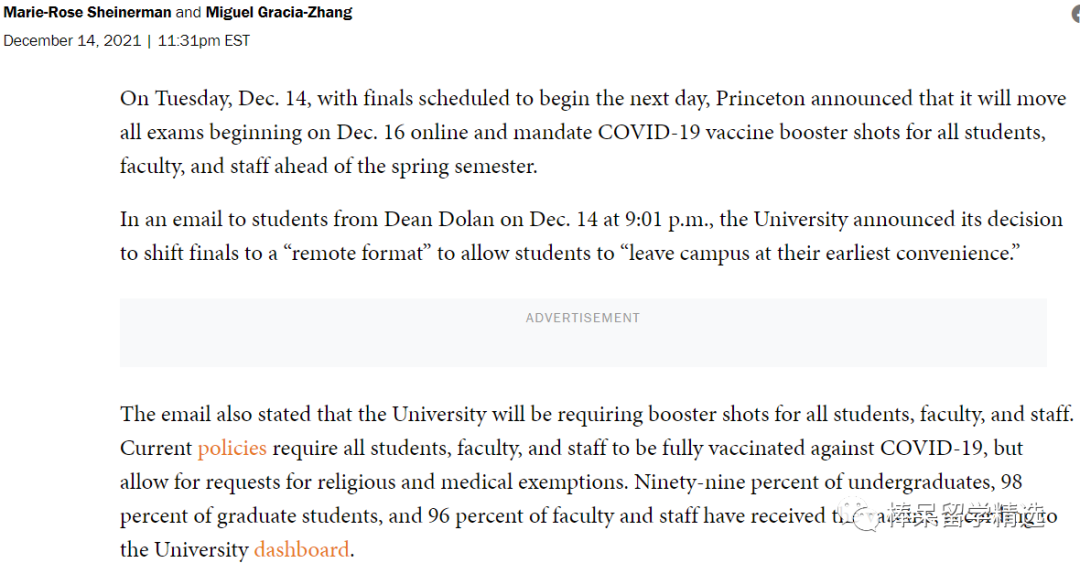Click the paragraph starting "On Tuesday, Dec. 14"
Image resolution: width=1080 pixels, height=563 pixels.
click(593, 132)
